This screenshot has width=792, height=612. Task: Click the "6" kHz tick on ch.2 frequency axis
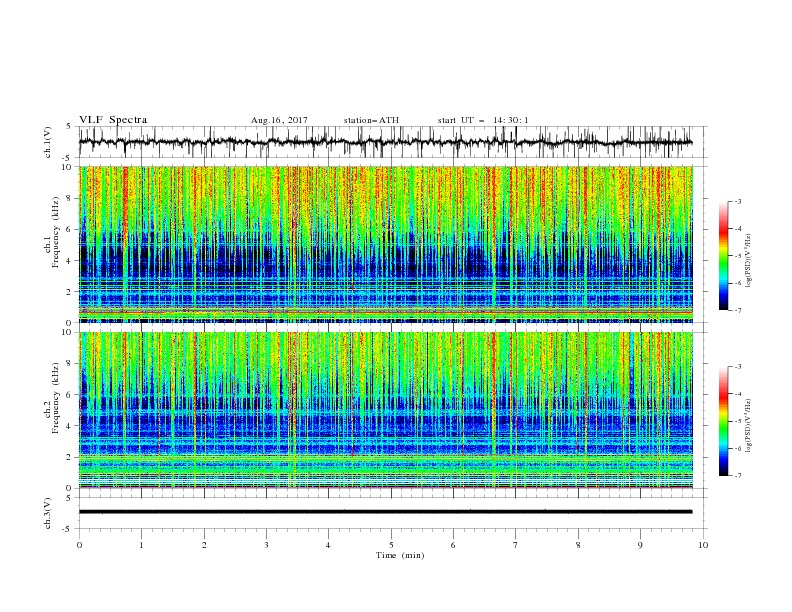pos(71,394)
